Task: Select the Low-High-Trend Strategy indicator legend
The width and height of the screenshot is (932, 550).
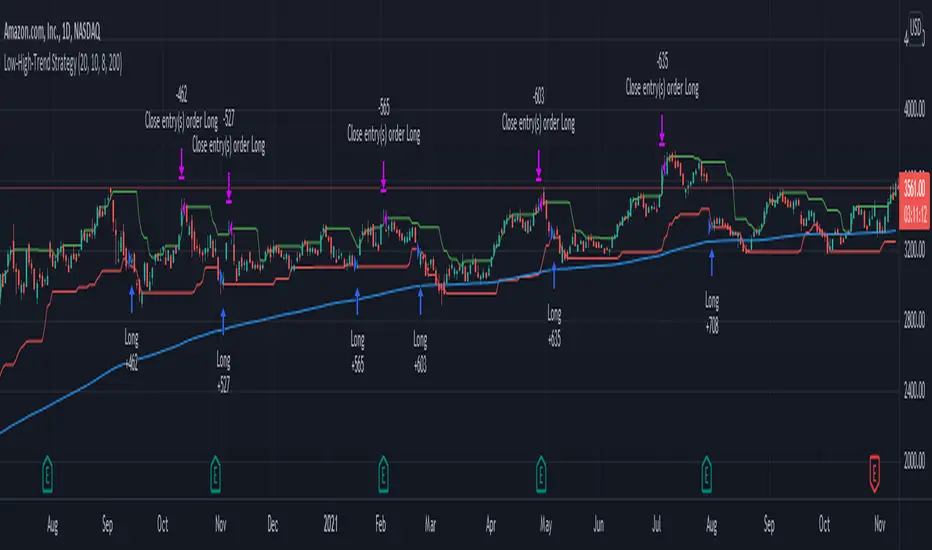Action: point(63,63)
